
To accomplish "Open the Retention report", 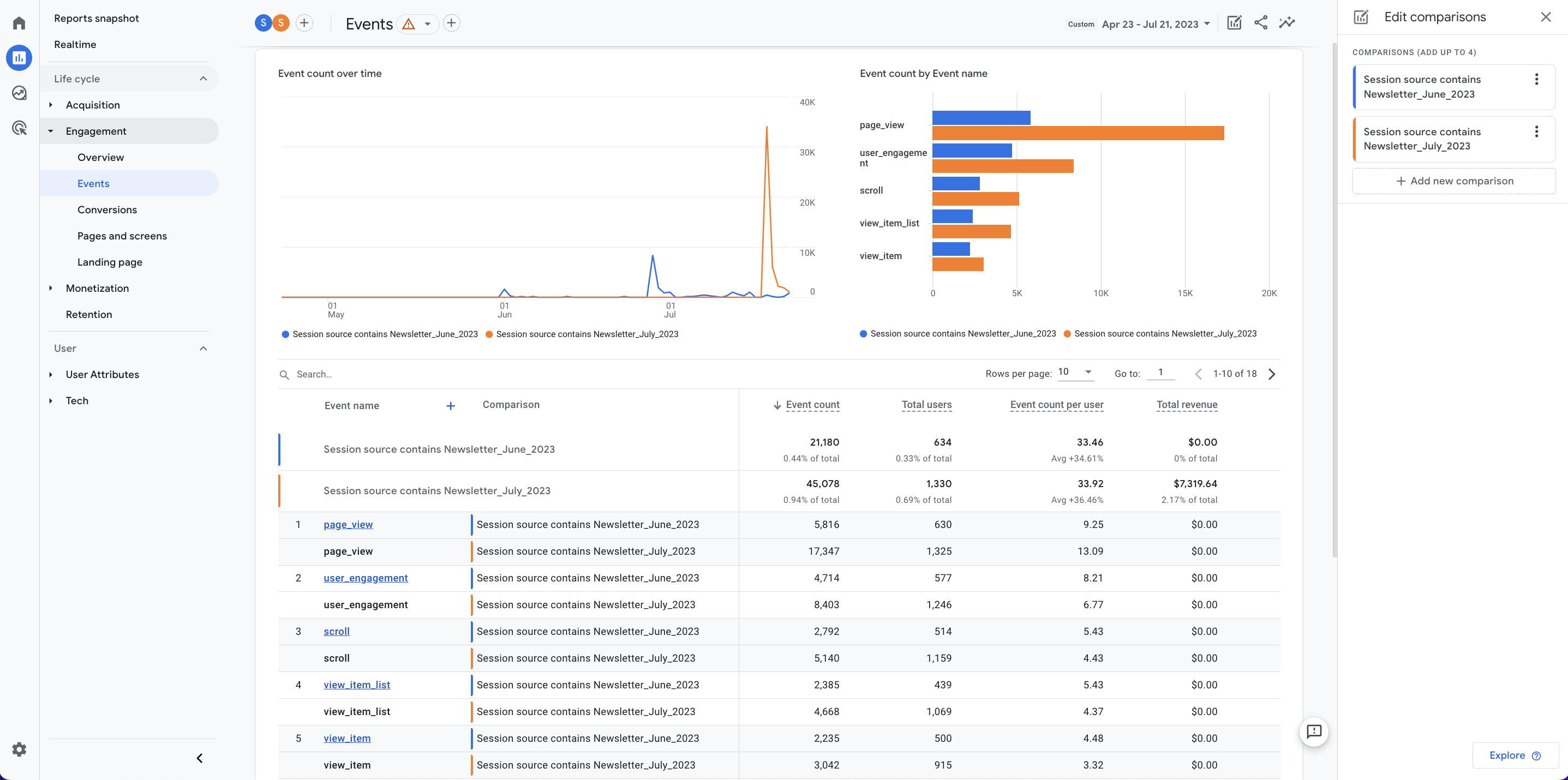I will point(89,314).
